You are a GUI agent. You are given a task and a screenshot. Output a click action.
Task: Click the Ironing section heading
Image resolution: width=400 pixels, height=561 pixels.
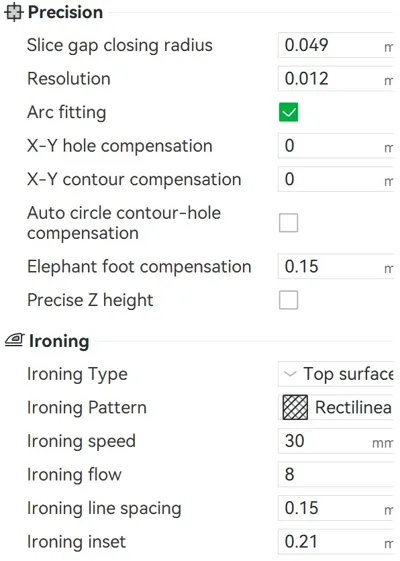(x=59, y=341)
